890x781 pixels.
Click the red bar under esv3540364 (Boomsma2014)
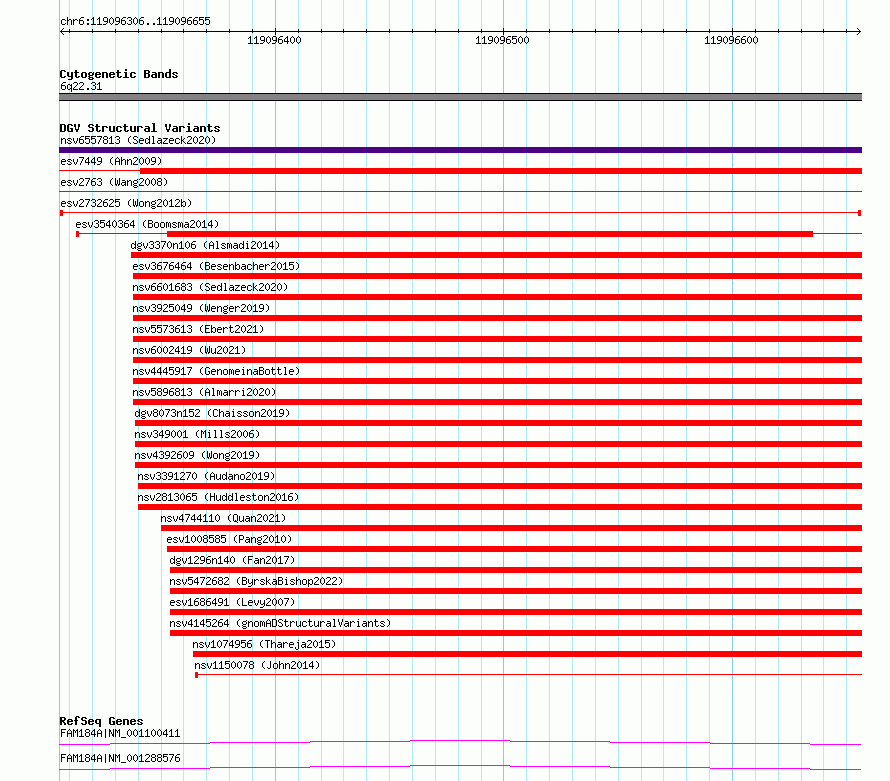coord(490,234)
